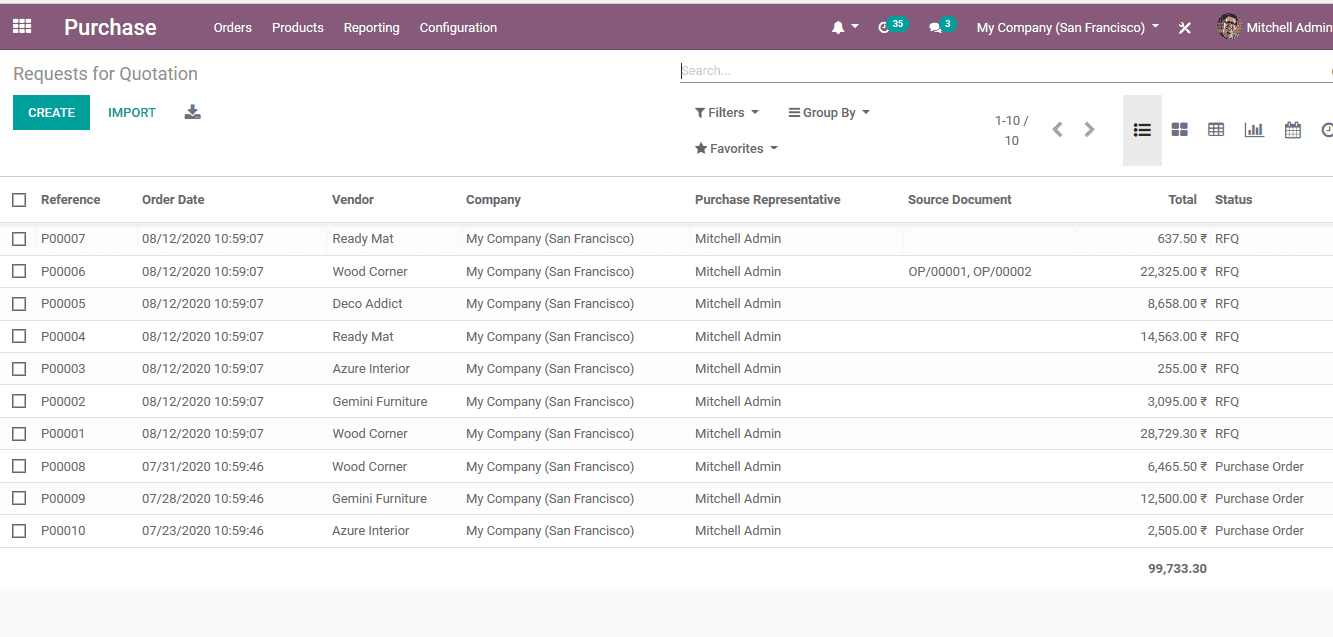Sort by Source Document column

tap(959, 200)
